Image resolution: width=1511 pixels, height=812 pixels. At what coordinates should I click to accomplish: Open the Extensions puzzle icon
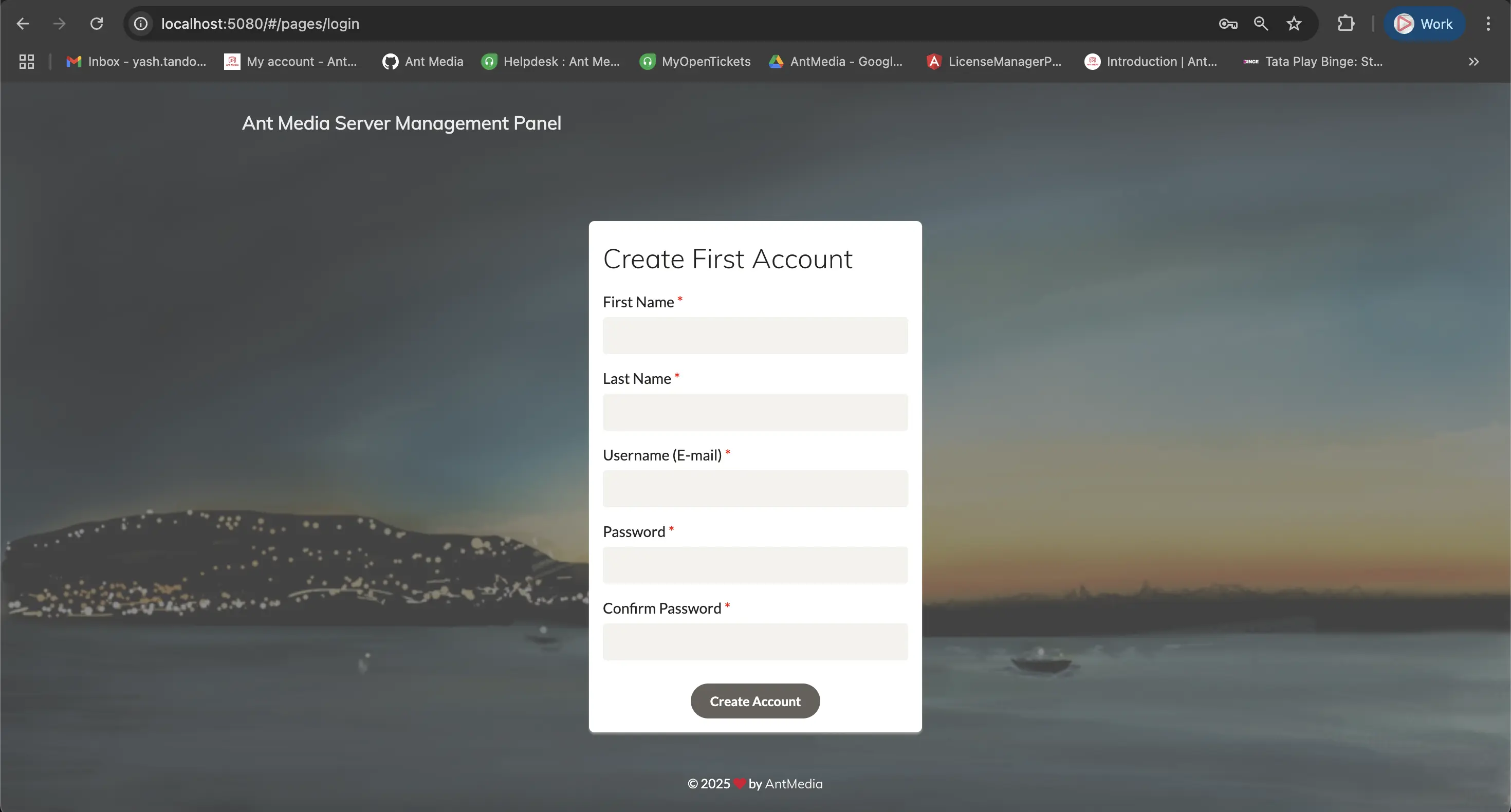point(1346,24)
